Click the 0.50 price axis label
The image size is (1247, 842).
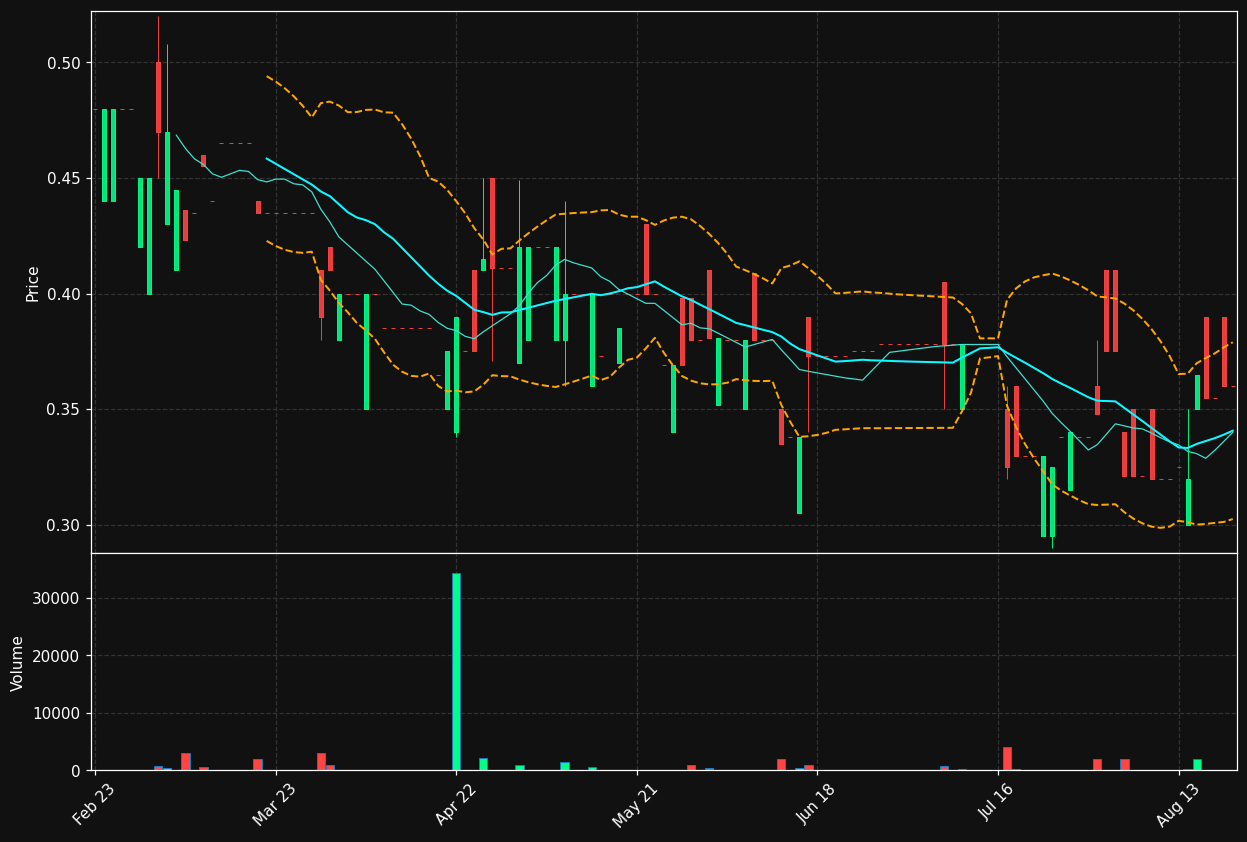coord(64,63)
